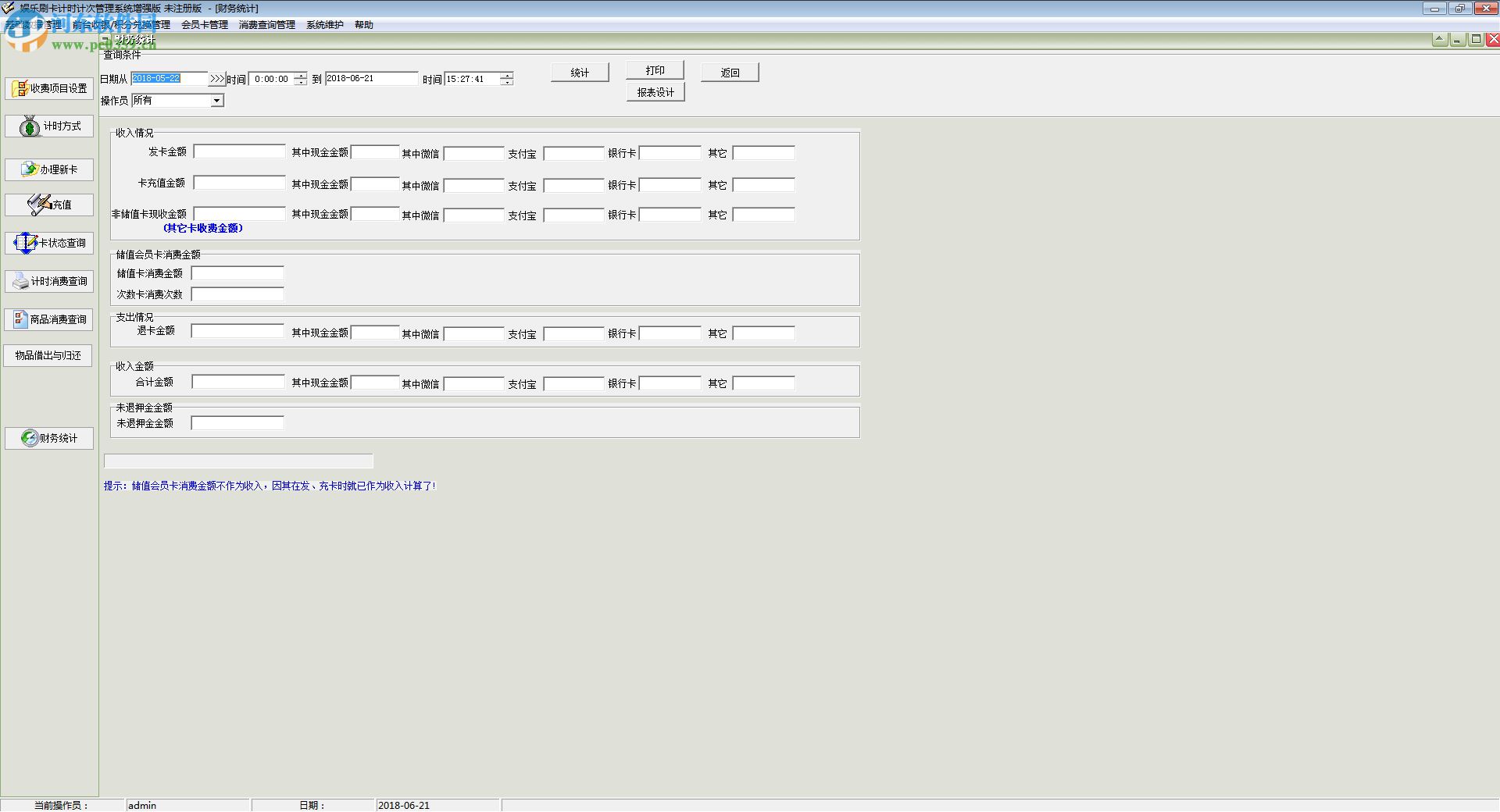The image size is (1500, 812).
Task: Click the blue 提示 hint text
Action: (270, 486)
